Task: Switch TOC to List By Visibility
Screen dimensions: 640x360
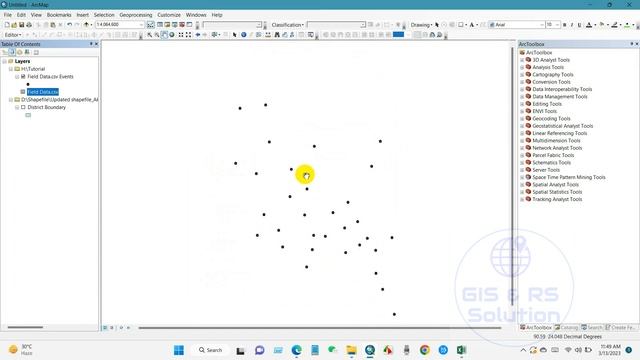Action: coord(20,52)
